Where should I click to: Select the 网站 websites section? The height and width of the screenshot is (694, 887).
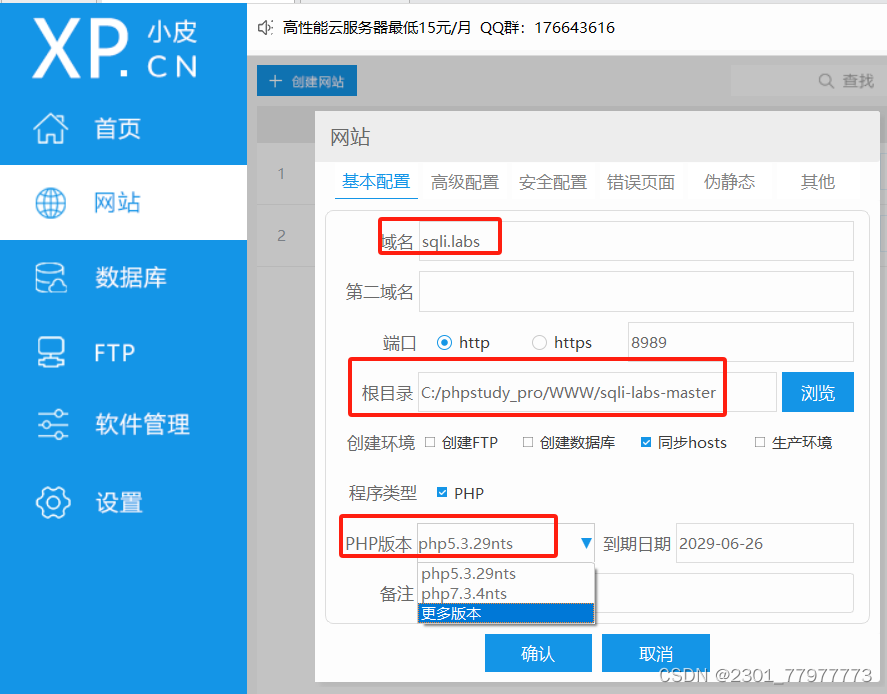pyautogui.click(x=120, y=203)
